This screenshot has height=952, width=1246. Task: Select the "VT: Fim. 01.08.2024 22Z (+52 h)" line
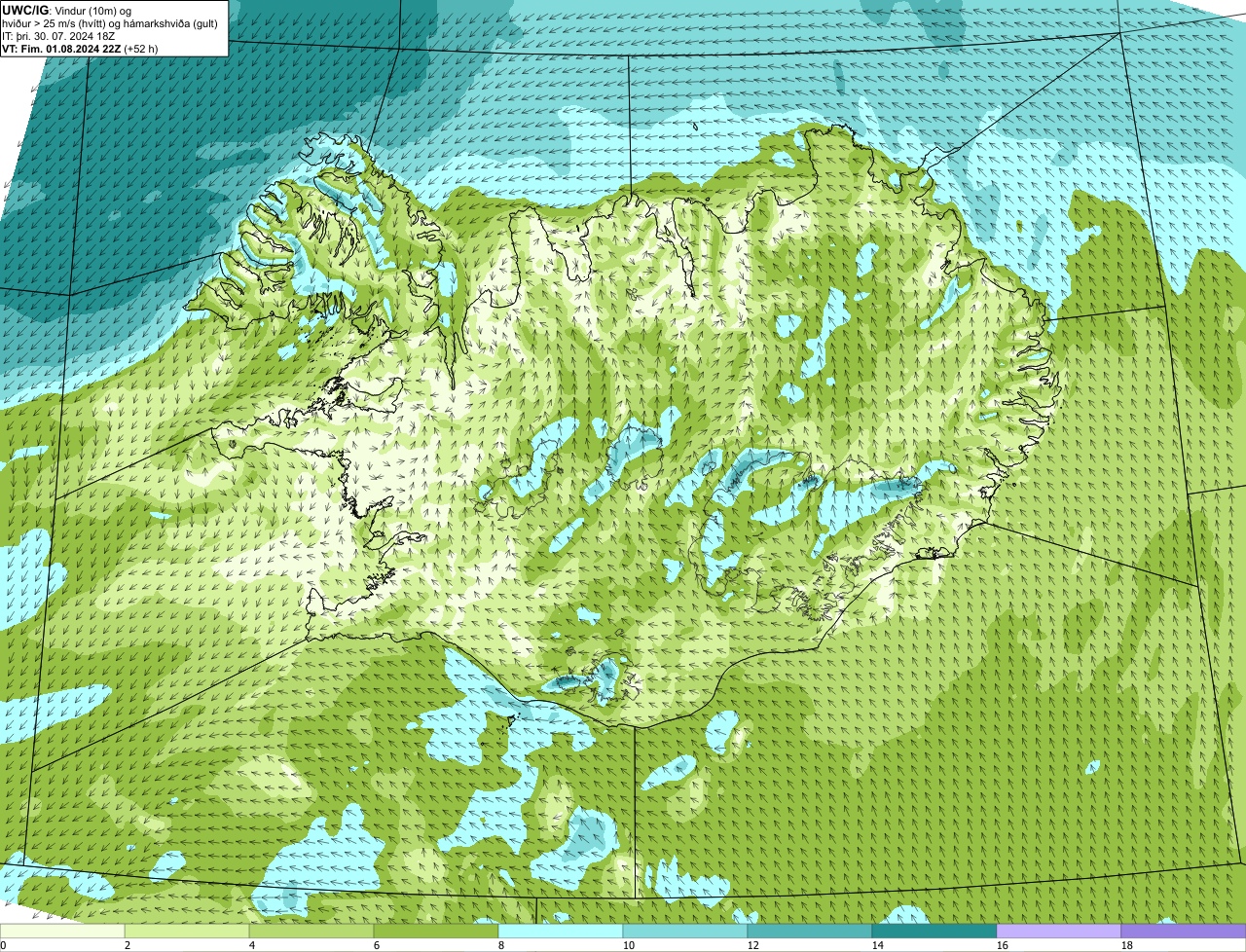pyautogui.click(x=80, y=48)
